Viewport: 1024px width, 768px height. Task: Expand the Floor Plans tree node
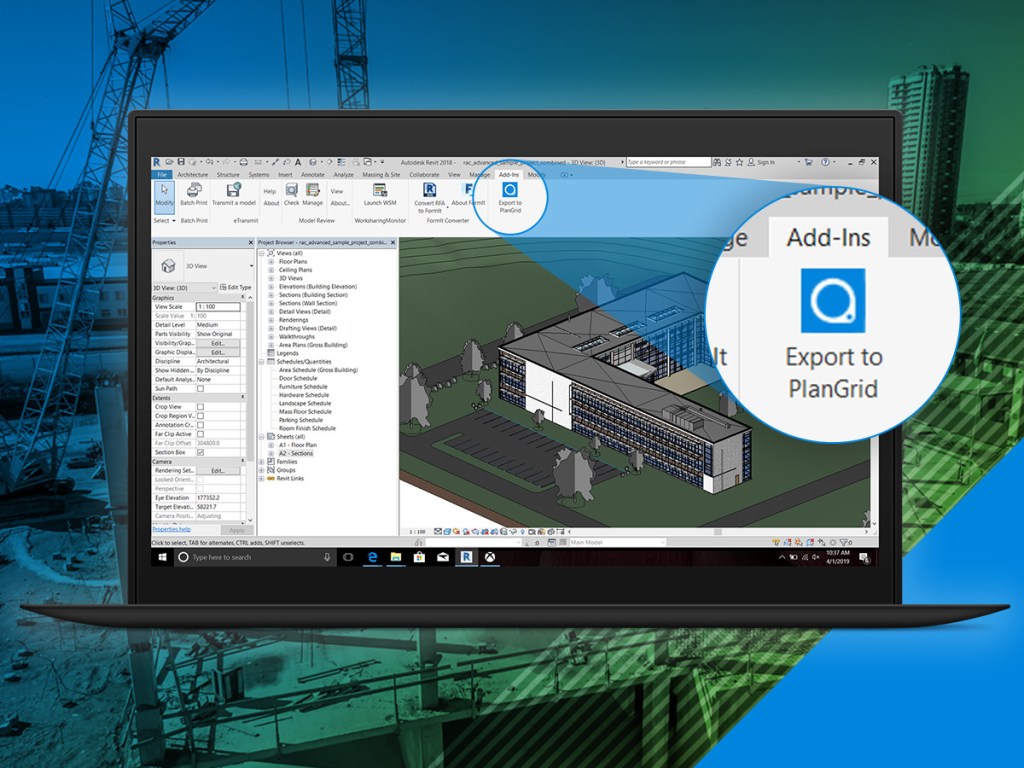point(271,261)
